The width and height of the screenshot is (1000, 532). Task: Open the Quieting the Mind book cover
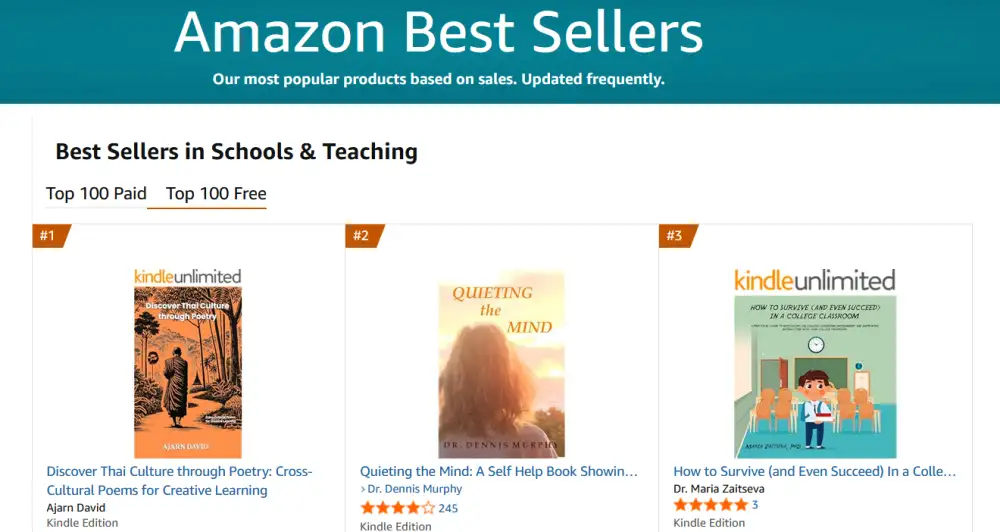(x=501, y=364)
